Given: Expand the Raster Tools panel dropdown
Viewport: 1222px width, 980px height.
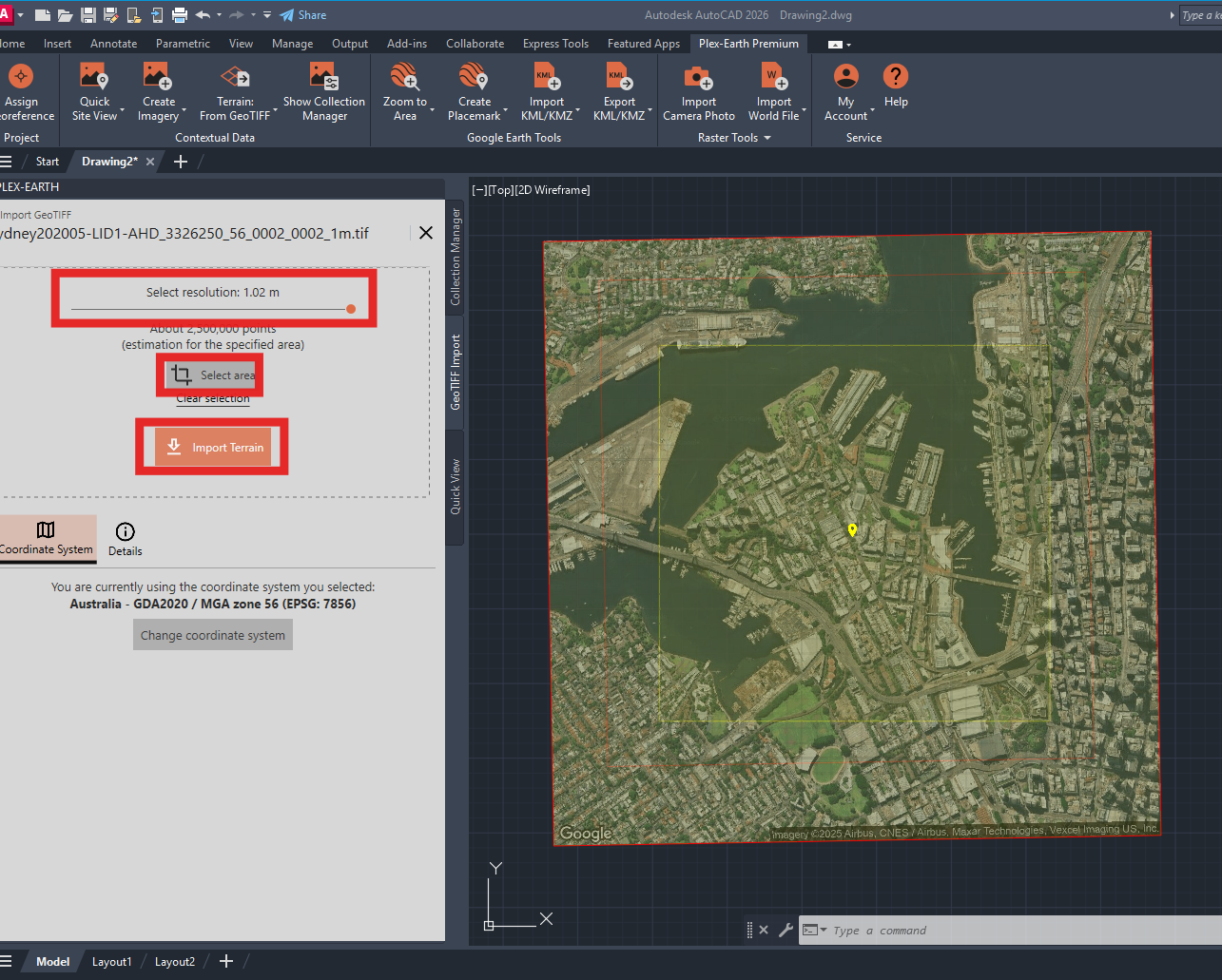Looking at the screenshot, I should click(x=767, y=138).
